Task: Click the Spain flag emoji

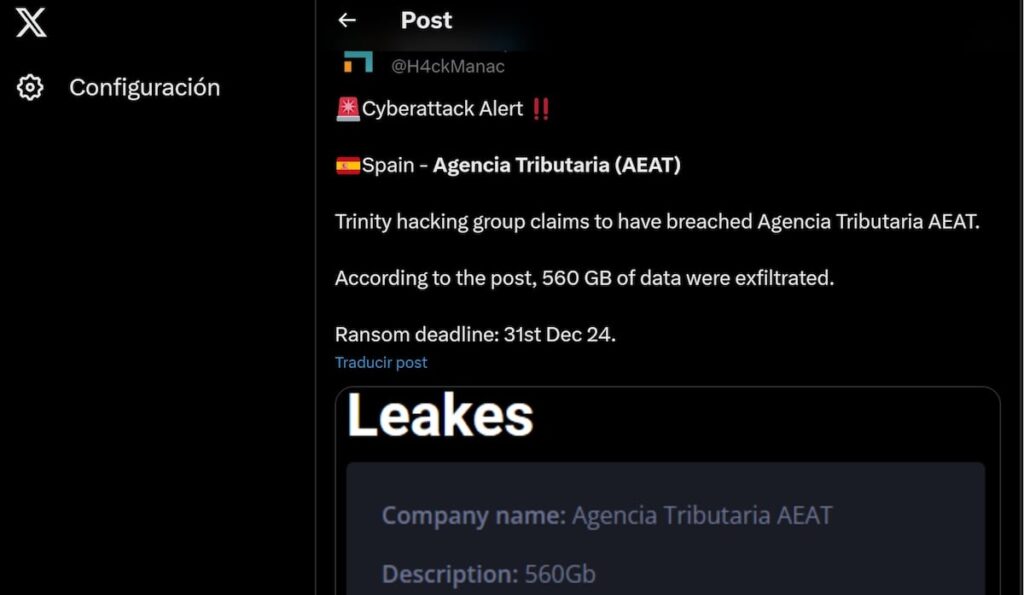Action: click(x=348, y=165)
